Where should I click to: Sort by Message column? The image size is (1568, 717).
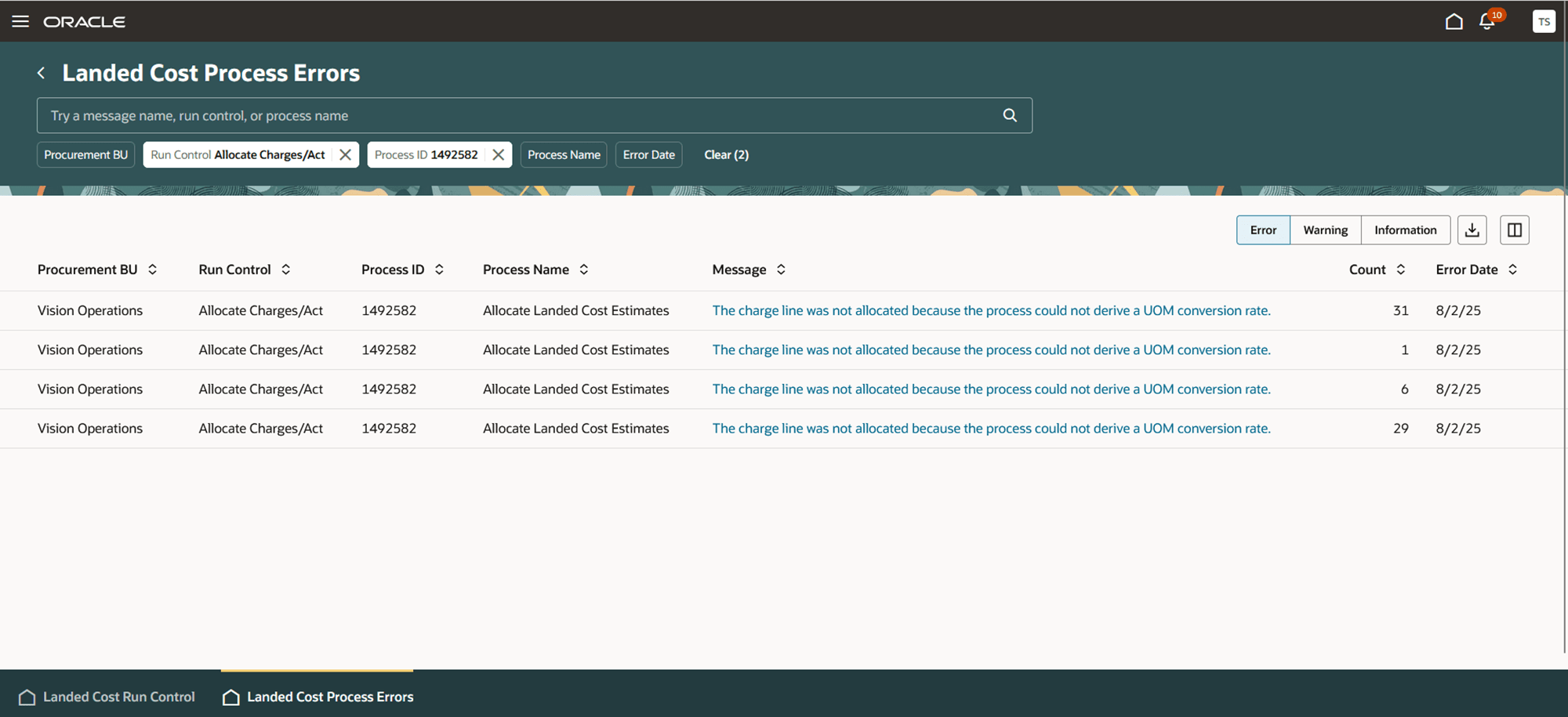[781, 270]
